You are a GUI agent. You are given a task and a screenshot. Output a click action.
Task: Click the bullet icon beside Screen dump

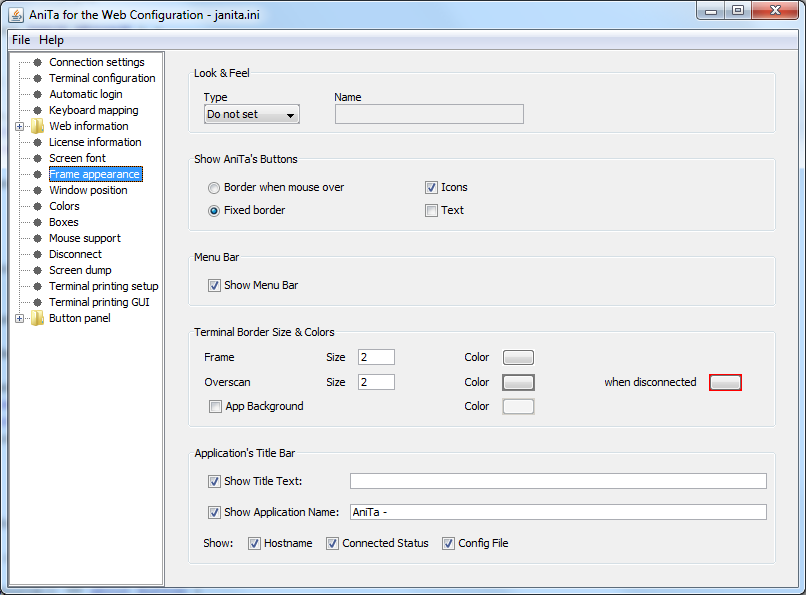pos(38,270)
